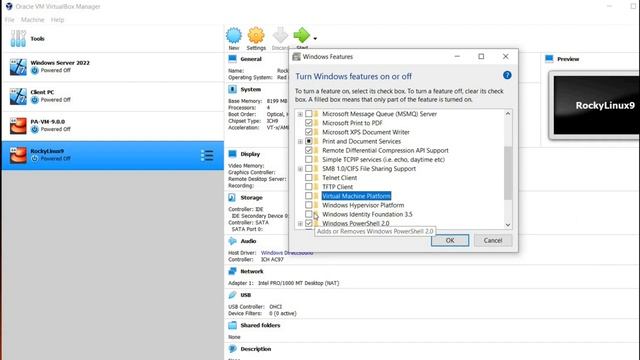Screen dimensions: 640x360
Task: Enable SMB 1.0/CIFS File Sharing Support
Action: (309, 169)
